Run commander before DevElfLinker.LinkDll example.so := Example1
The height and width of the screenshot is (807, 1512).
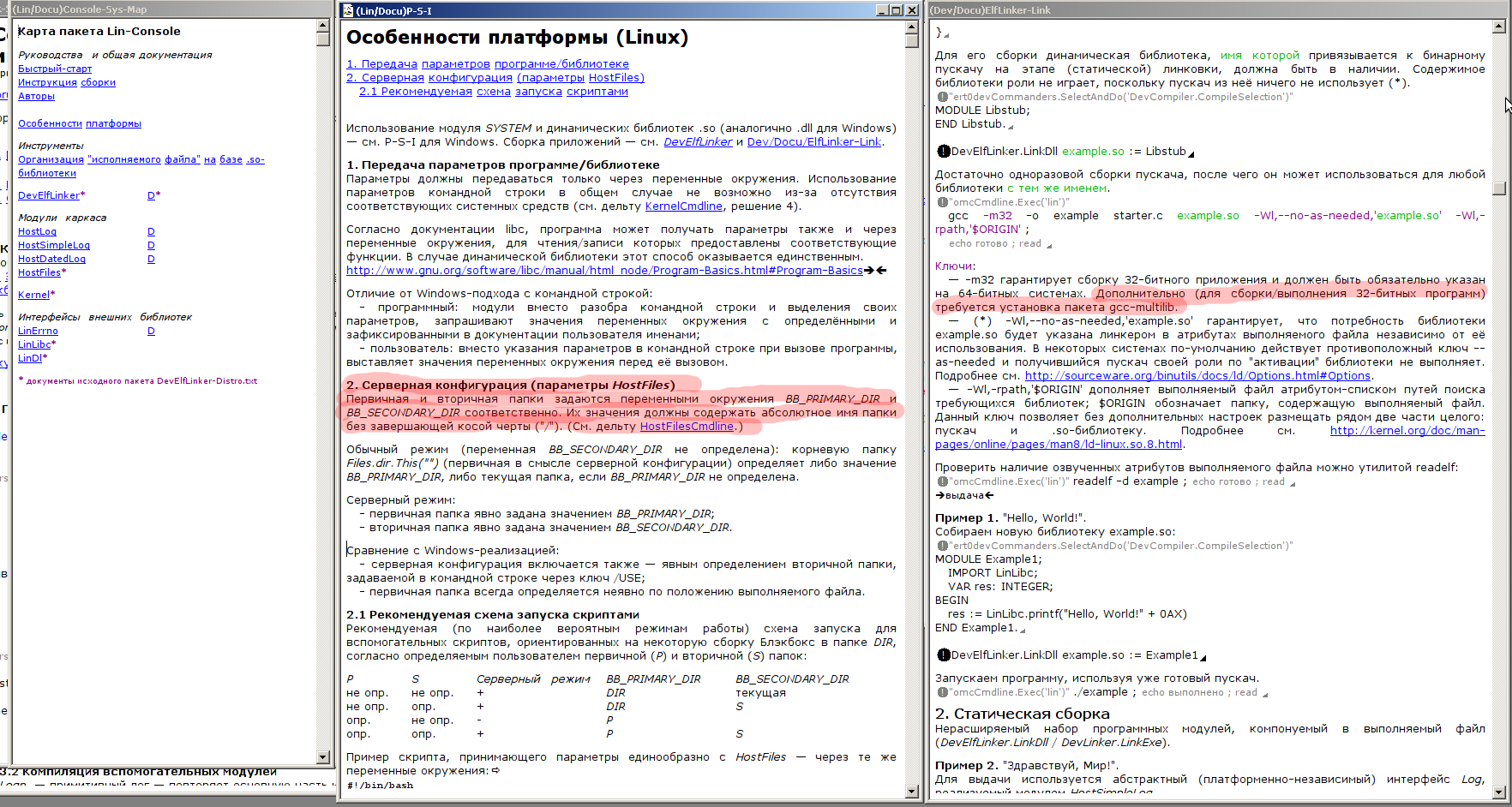[x=943, y=655]
